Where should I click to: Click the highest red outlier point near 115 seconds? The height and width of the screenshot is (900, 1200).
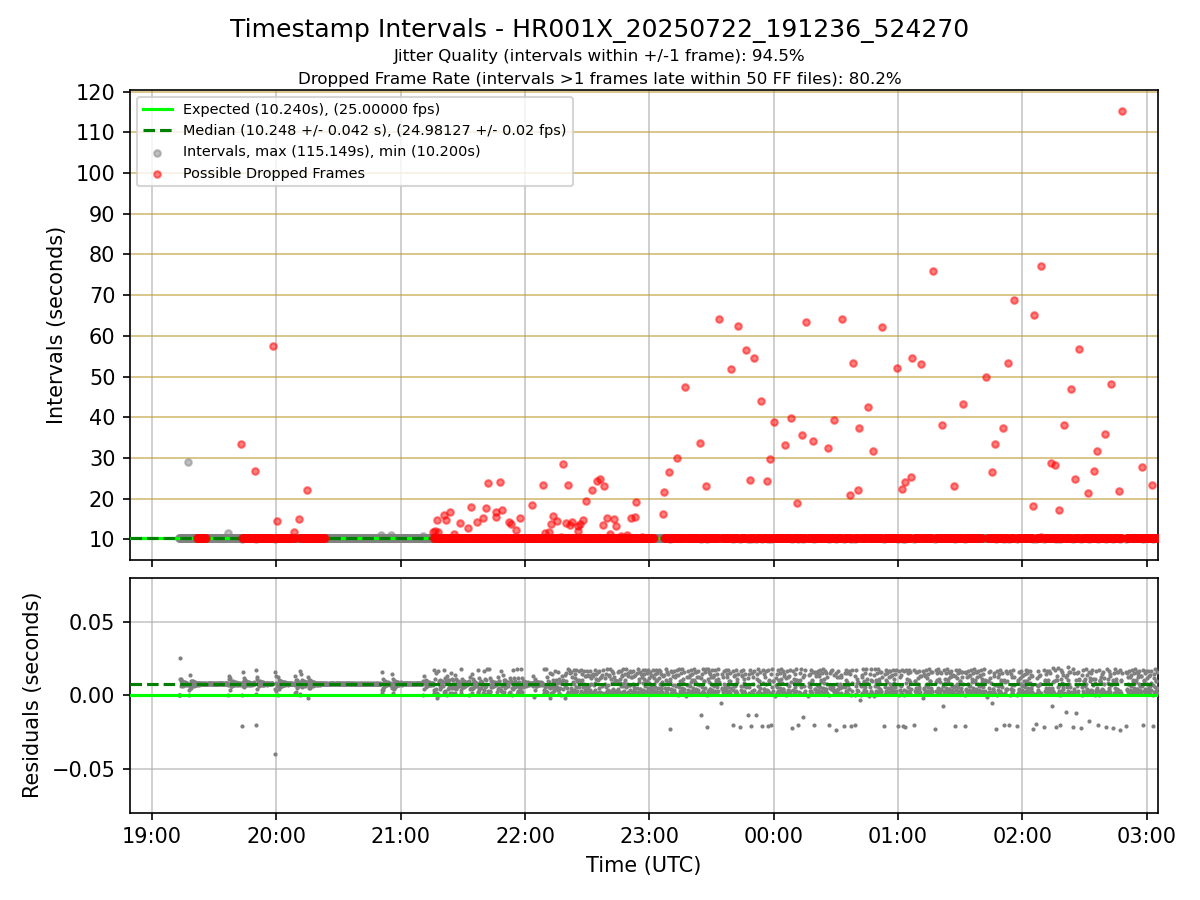(x=1122, y=112)
